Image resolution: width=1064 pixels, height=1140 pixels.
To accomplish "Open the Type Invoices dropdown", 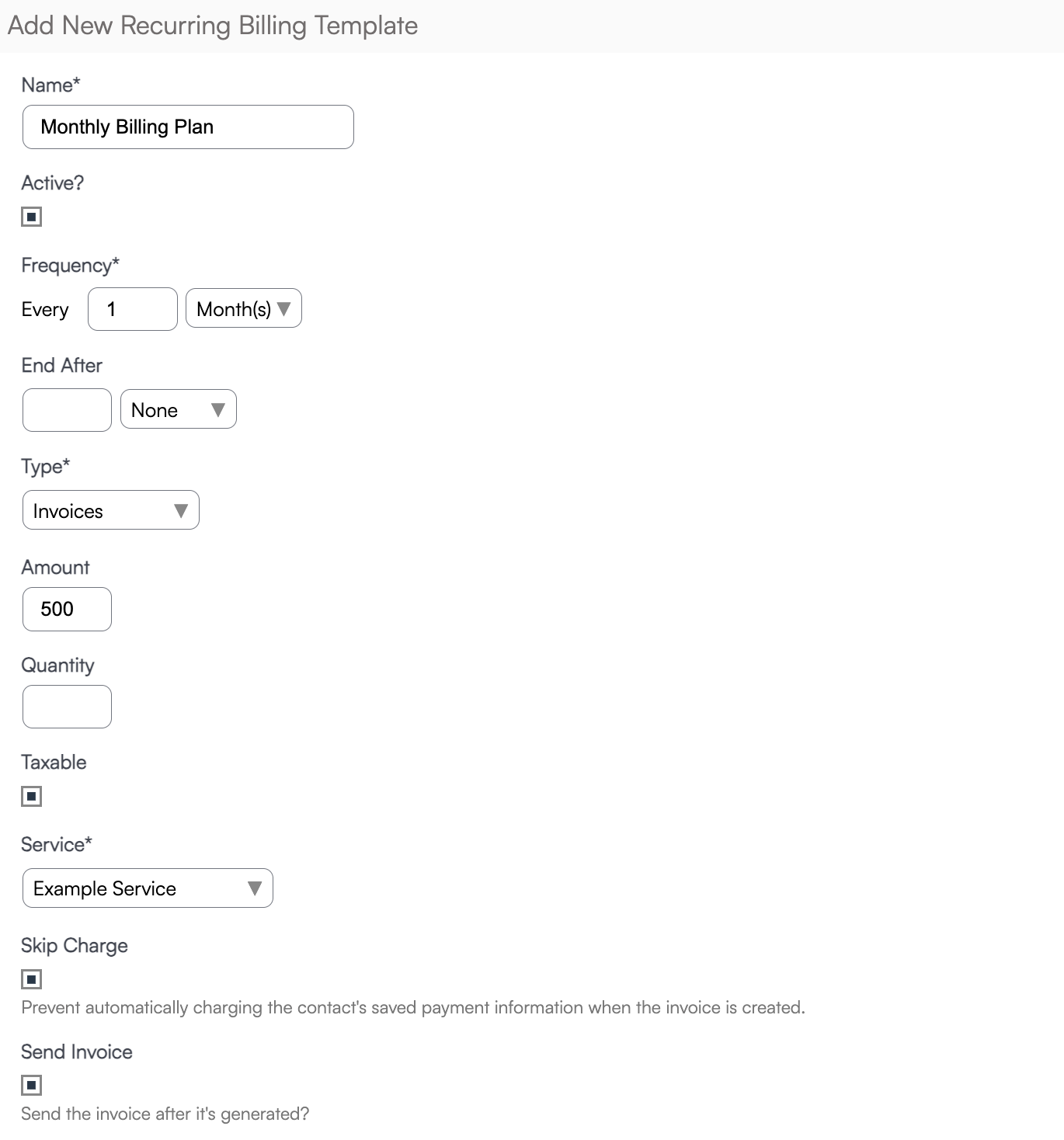I will pos(111,510).
